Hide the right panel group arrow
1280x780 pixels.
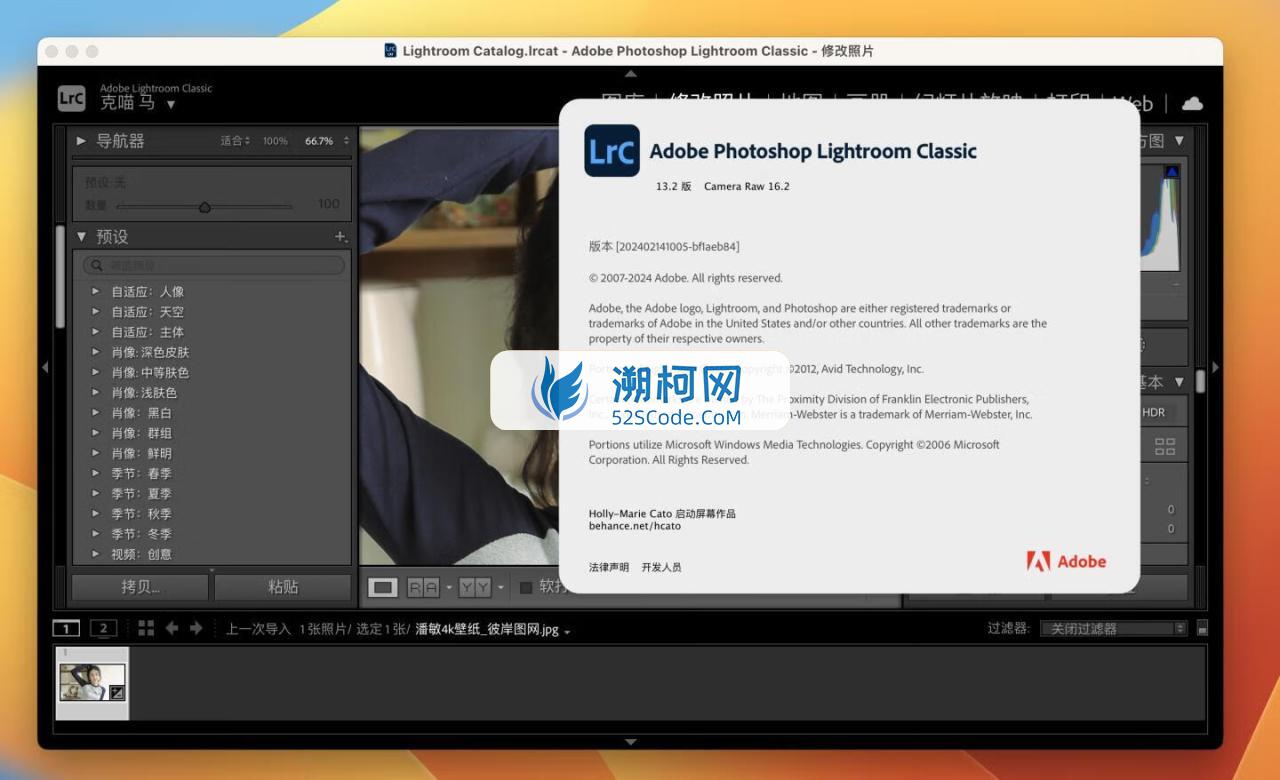point(1215,367)
